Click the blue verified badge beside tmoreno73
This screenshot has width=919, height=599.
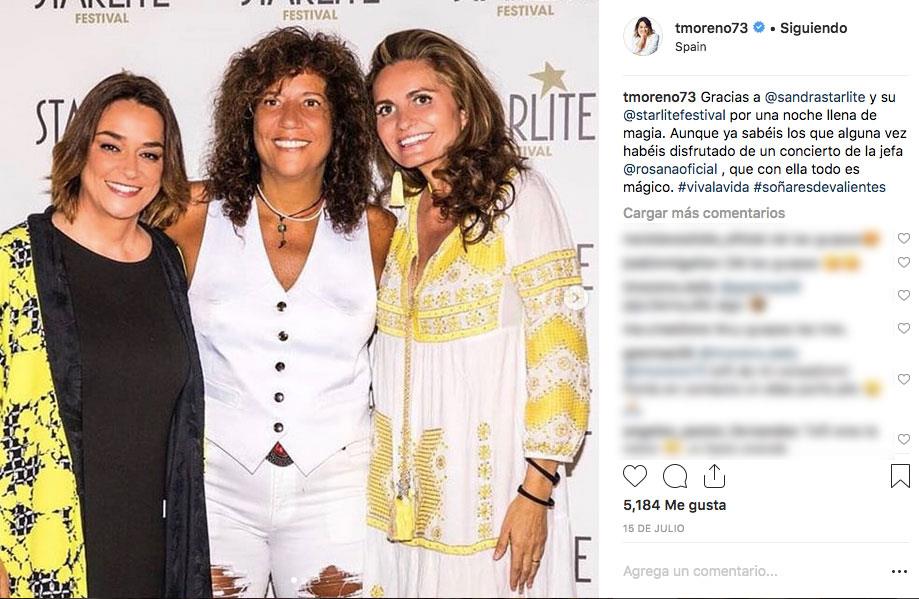(x=759, y=28)
